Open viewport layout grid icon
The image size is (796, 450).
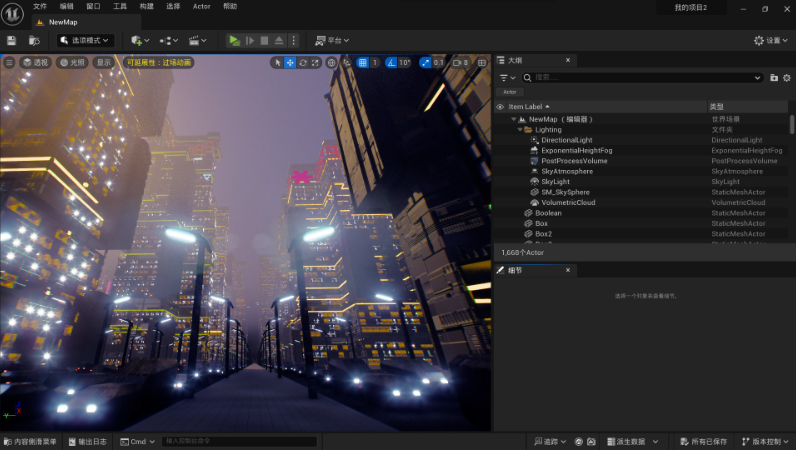click(x=481, y=62)
